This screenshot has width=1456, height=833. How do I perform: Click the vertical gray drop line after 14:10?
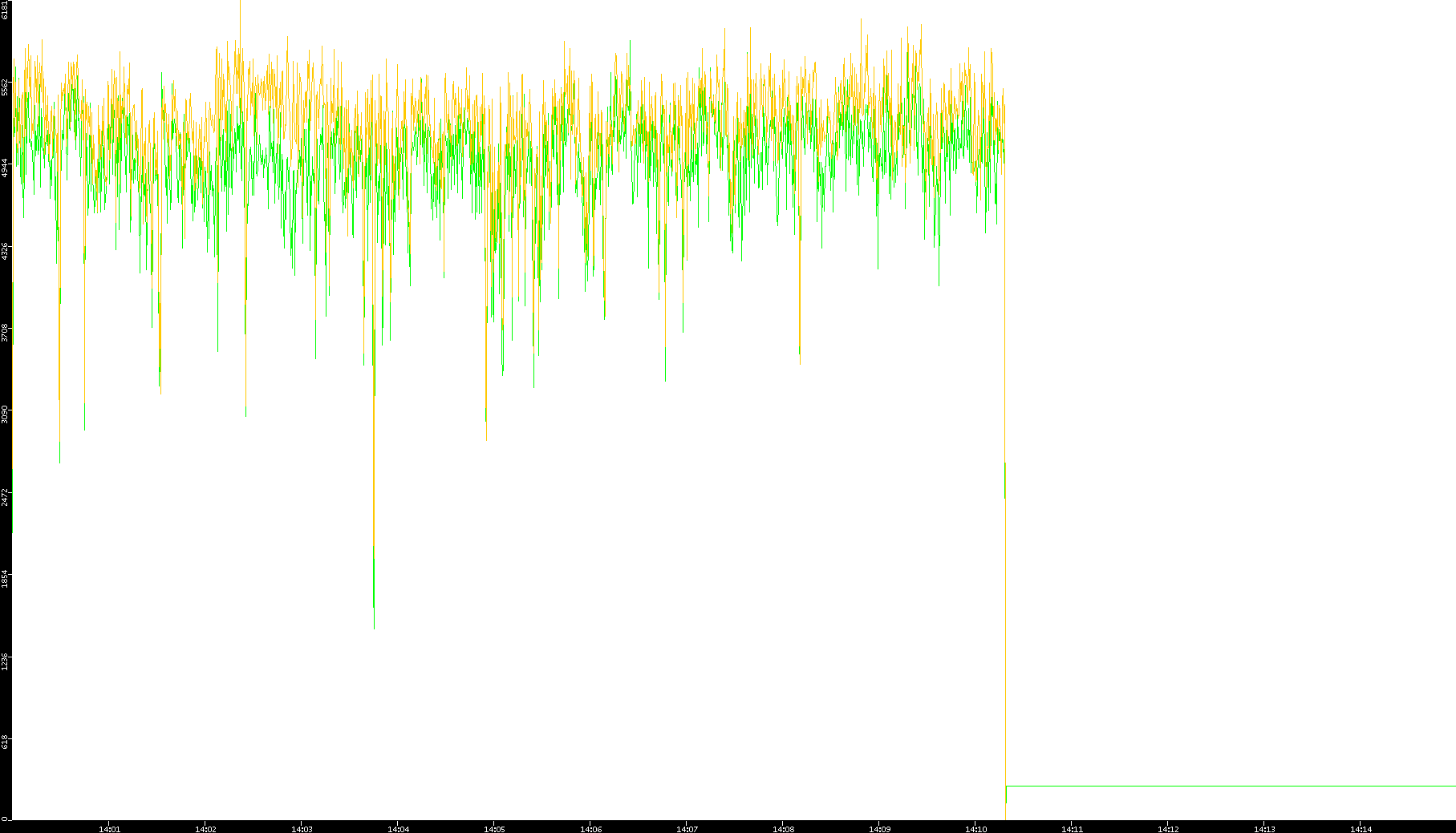coord(1005,641)
